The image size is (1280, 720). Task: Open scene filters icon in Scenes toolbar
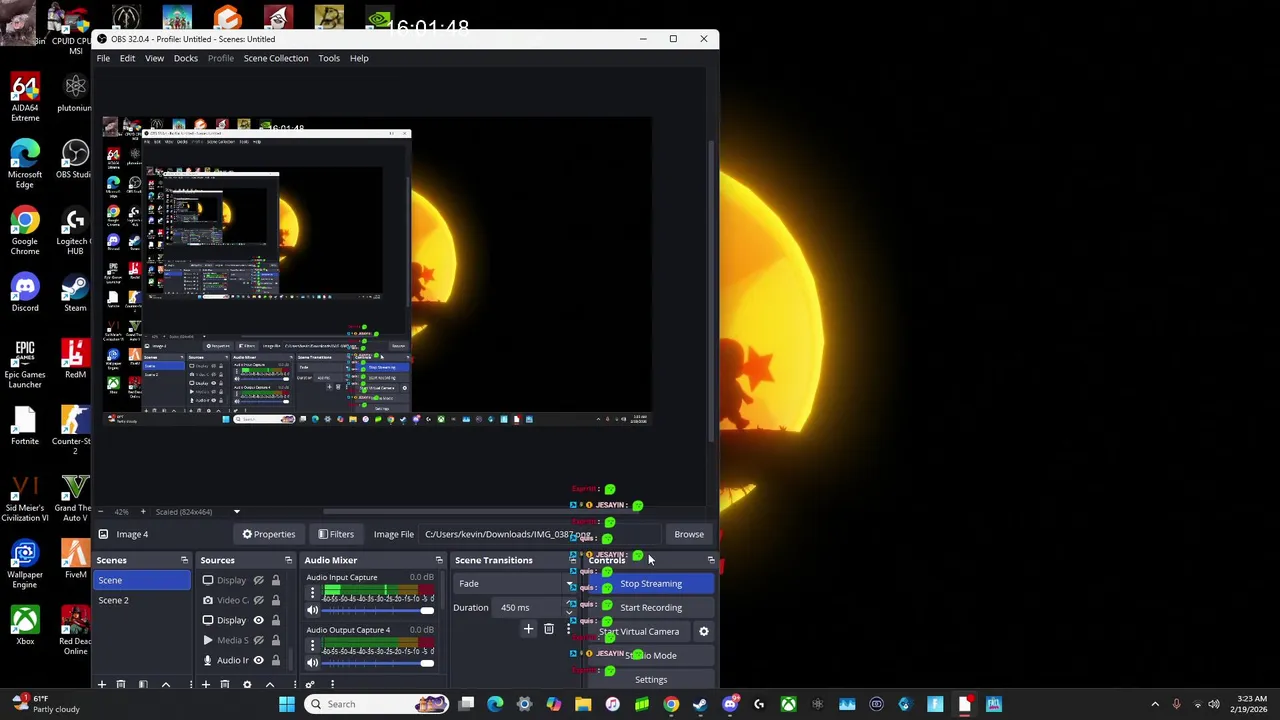143,685
